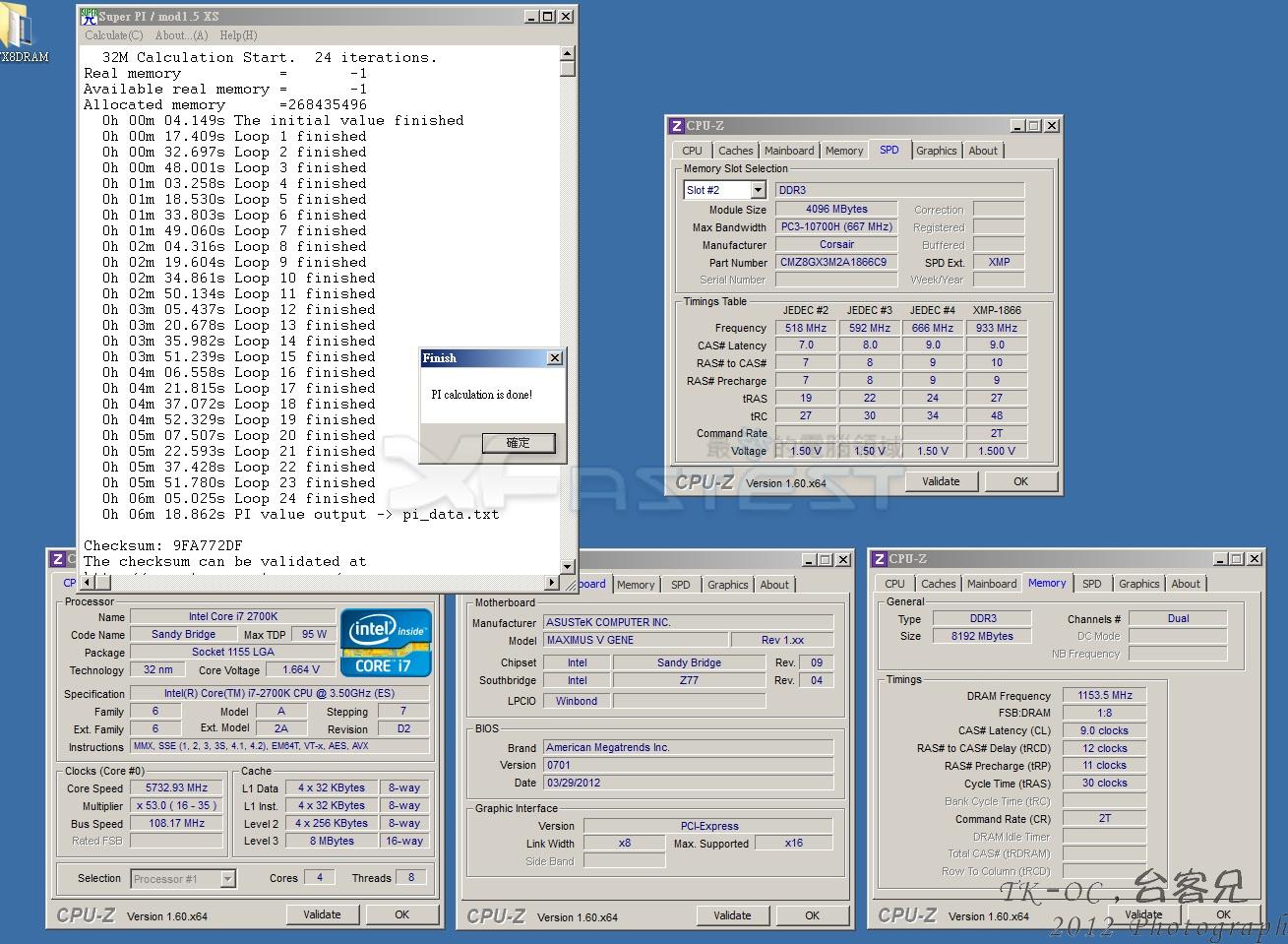Select the Loop 24 finished line

click(239, 498)
